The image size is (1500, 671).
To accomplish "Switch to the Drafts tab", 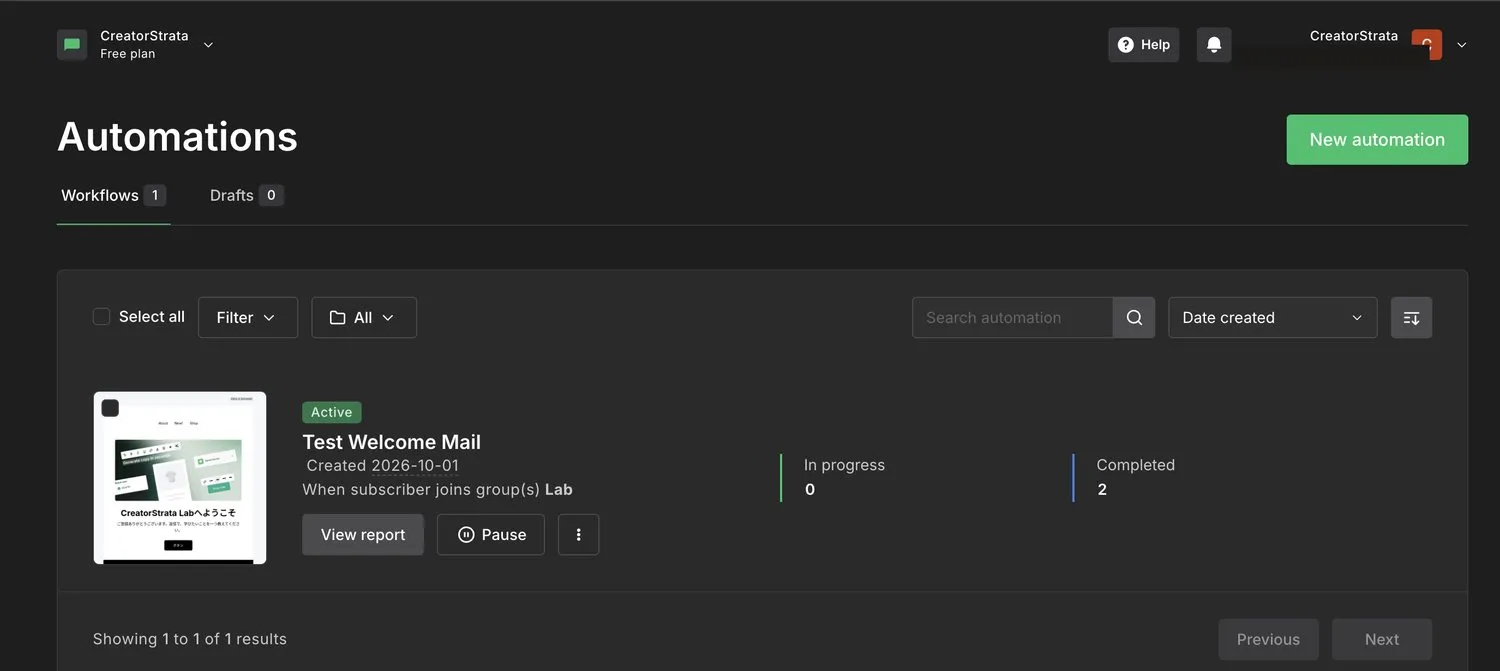I will [246, 195].
